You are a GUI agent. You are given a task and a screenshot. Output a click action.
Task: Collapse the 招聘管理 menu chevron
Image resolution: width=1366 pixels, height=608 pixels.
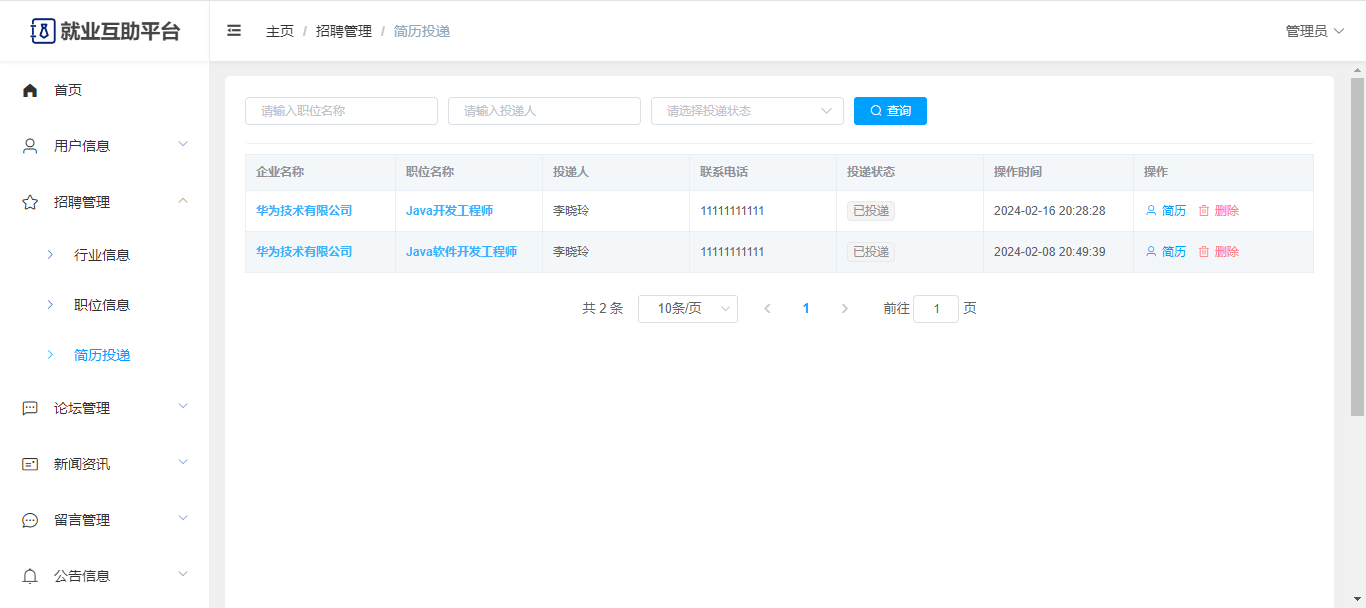pyautogui.click(x=183, y=201)
